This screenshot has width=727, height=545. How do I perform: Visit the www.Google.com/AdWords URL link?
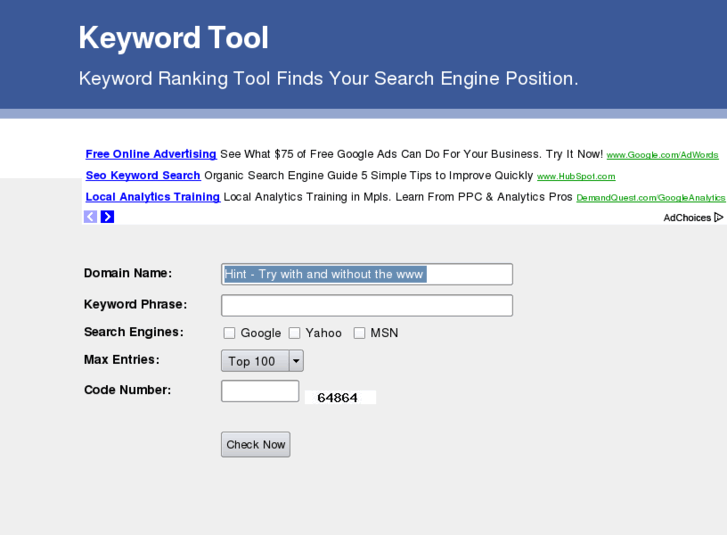[662, 155]
